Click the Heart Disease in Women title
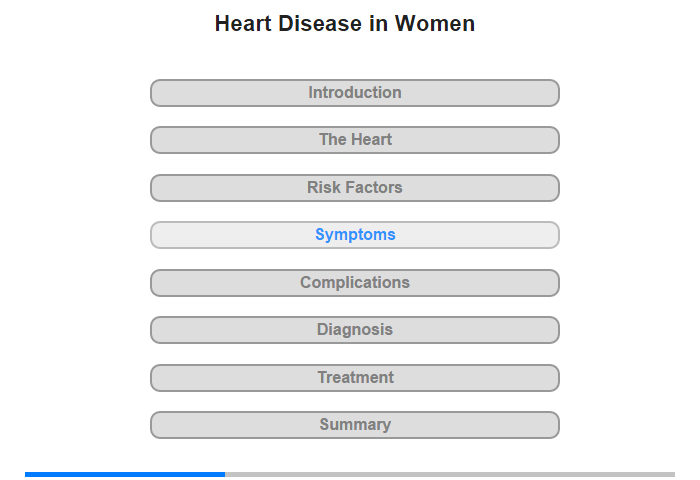This screenshot has width=700, height=480. (x=345, y=24)
